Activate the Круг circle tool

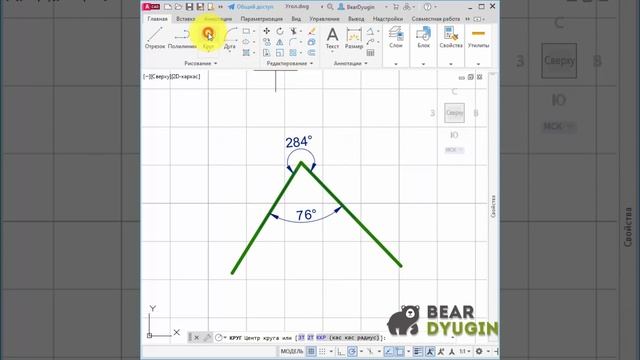208,38
